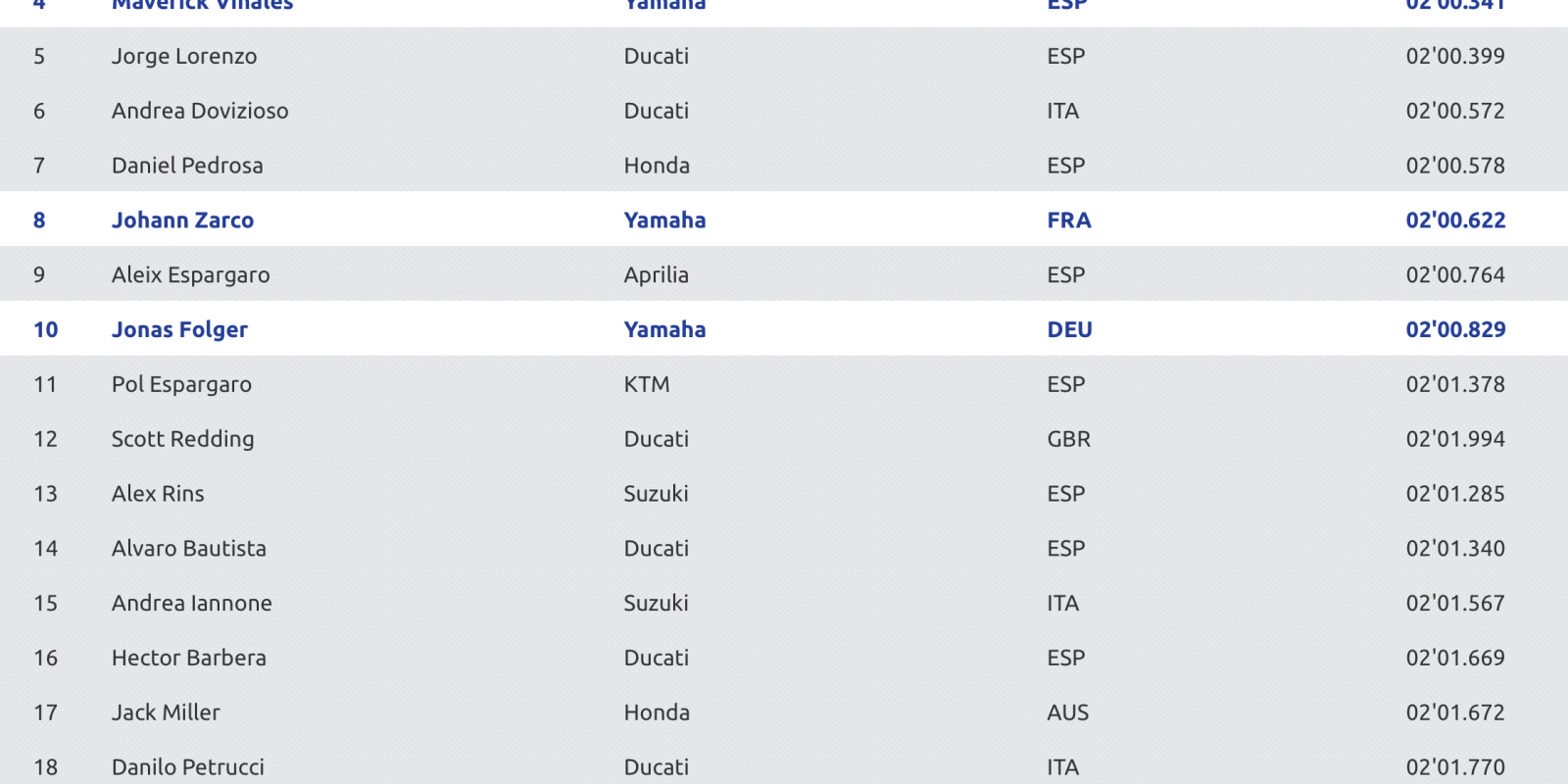Select Hector Barbera's ESP nationality
Screen dimensions: 1568x784
click(x=1065, y=659)
